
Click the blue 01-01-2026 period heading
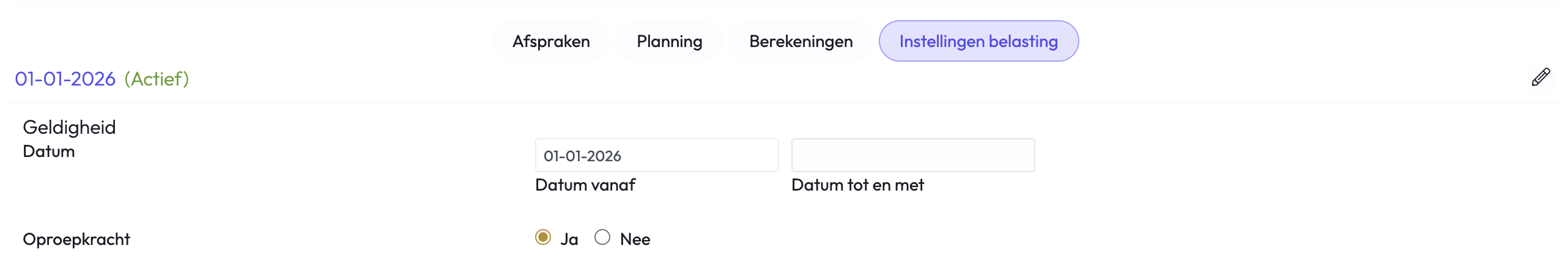click(x=65, y=79)
